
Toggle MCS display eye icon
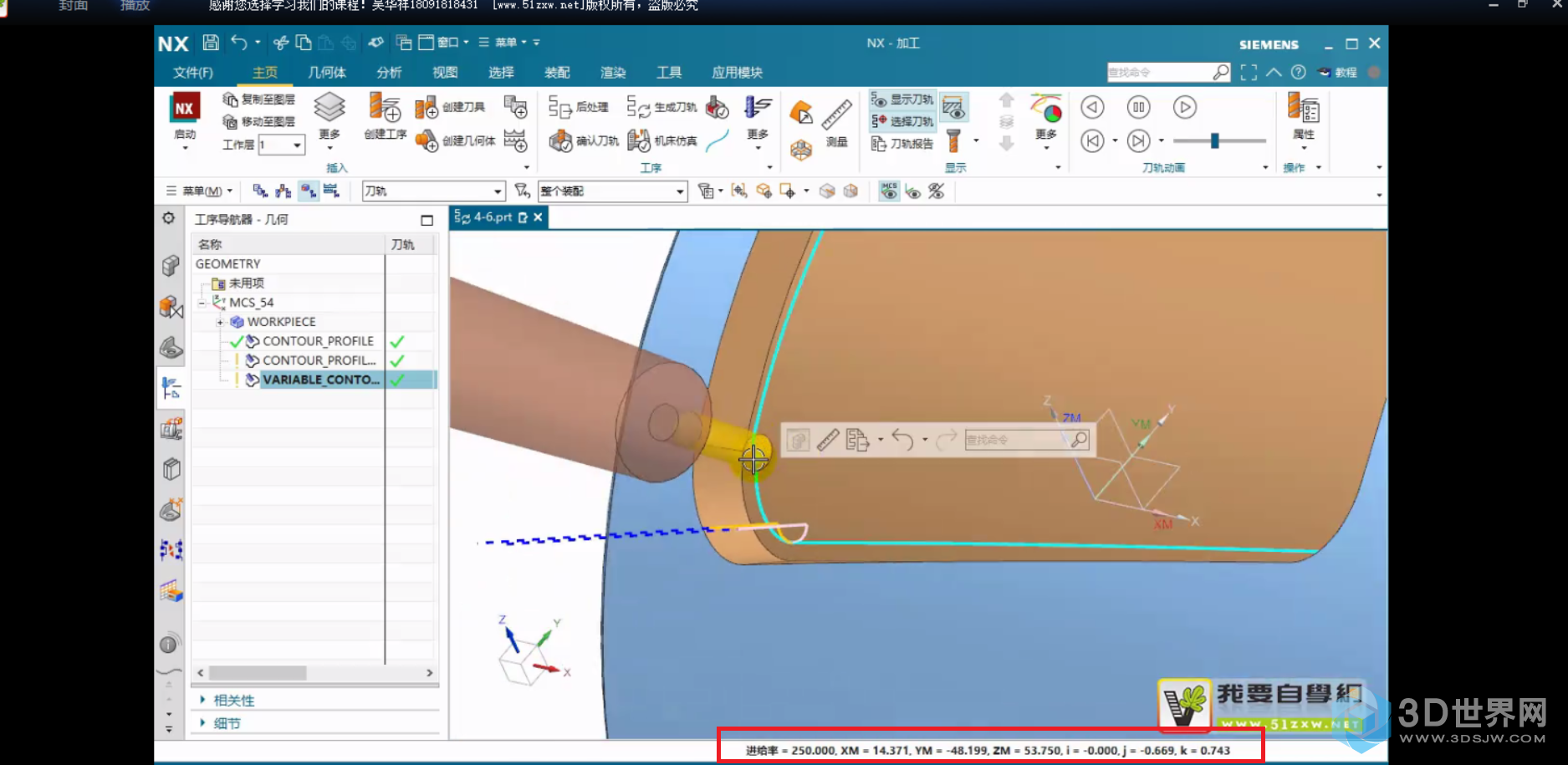point(889,191)
